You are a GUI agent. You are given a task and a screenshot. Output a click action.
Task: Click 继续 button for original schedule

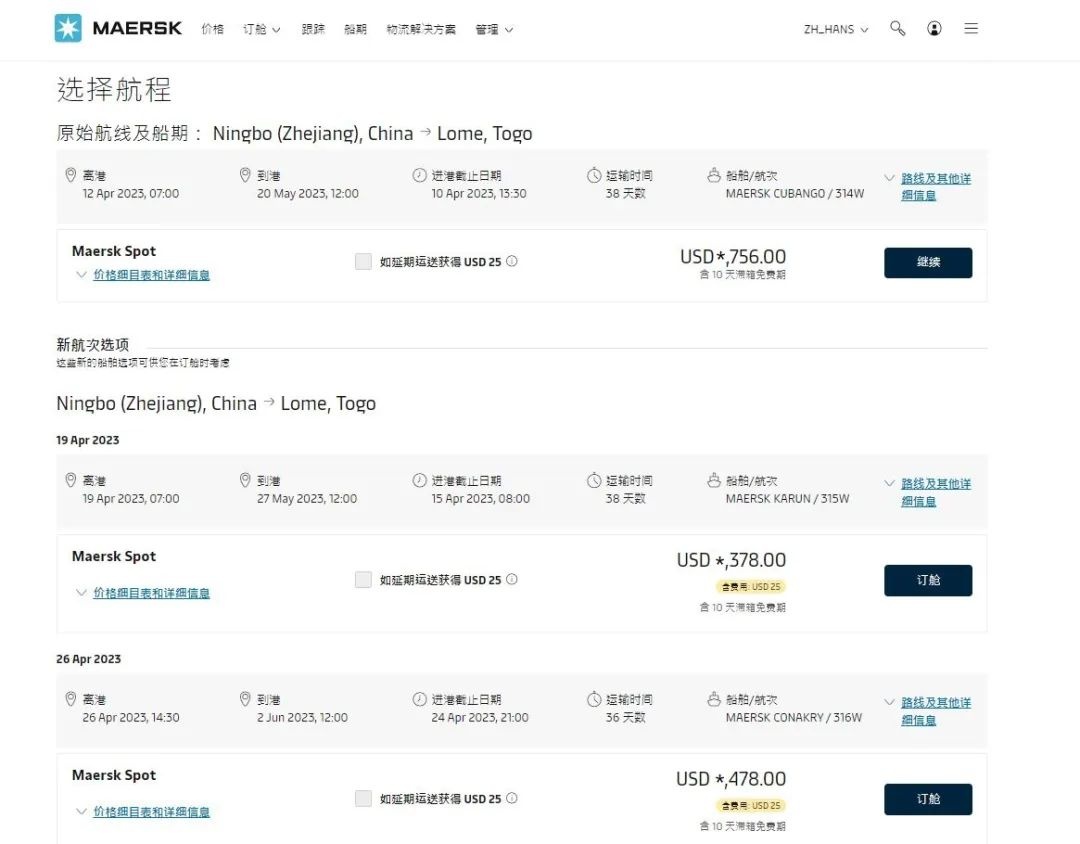pos(928,263)
